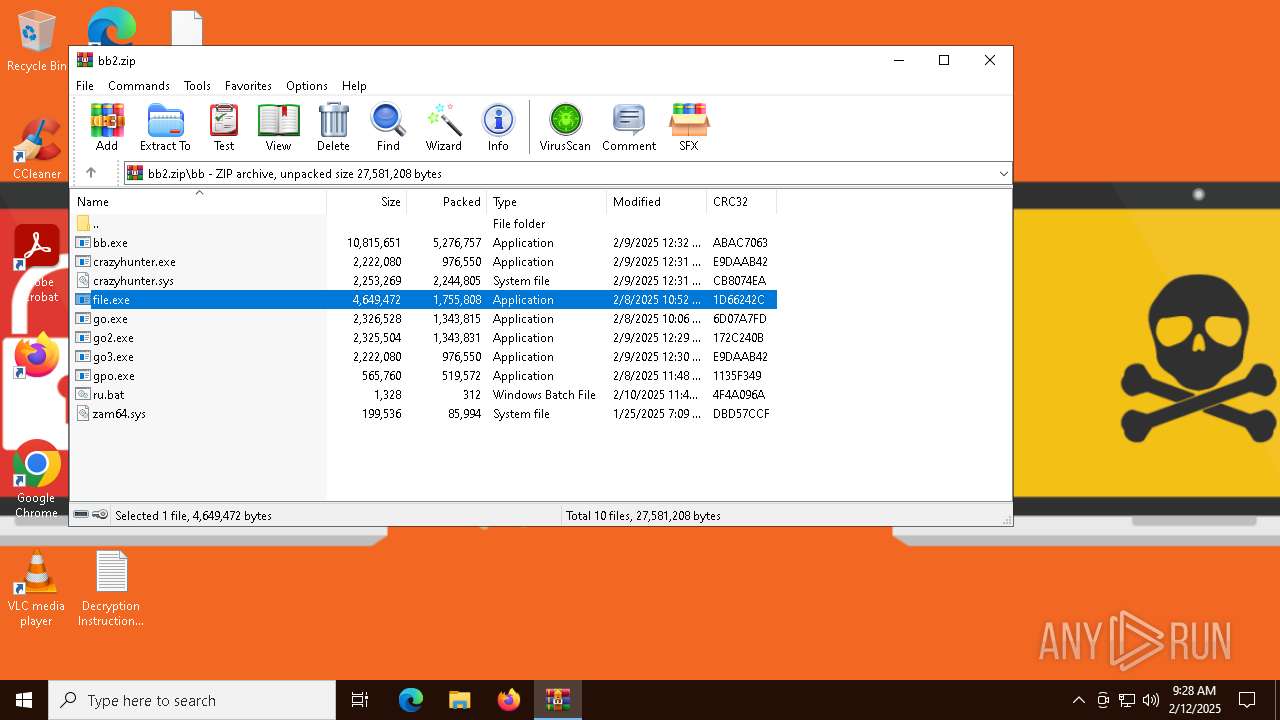Viewport: 1280px width, 720px height.
Task: Select crazyhunter.sys in the list
Action: click(x=424, y=281)
